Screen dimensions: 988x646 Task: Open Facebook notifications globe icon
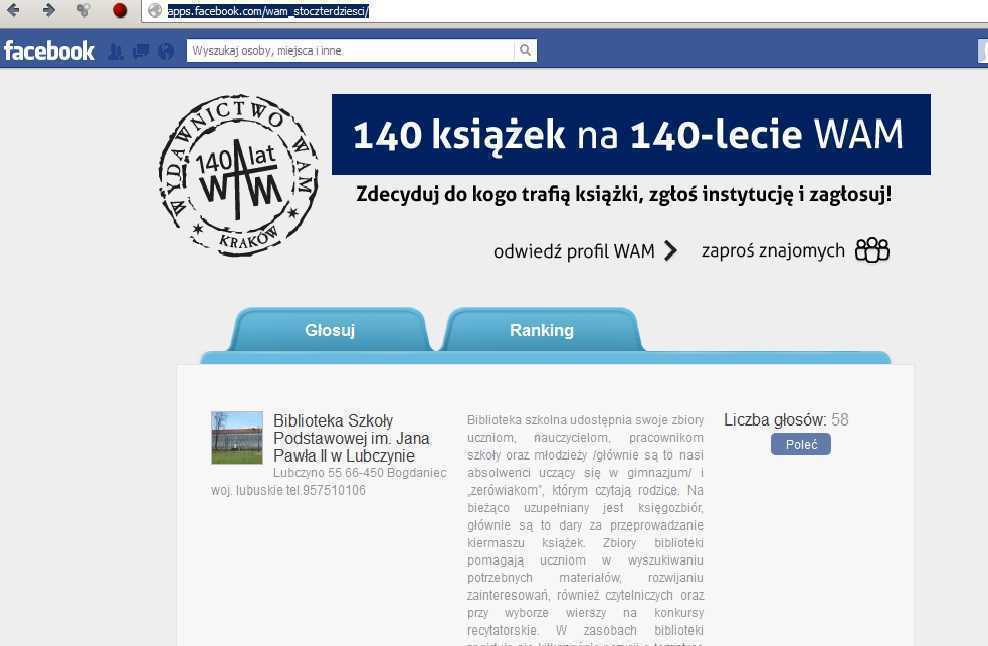(x=166, y=51)
